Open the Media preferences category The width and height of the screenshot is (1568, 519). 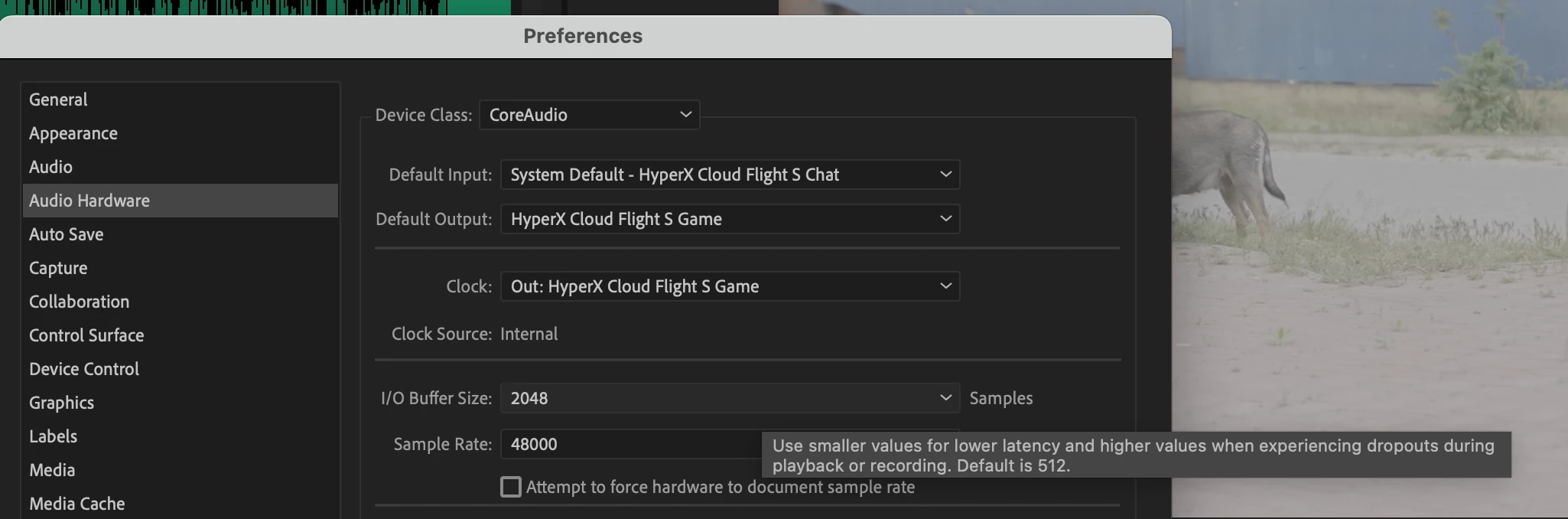180,470
